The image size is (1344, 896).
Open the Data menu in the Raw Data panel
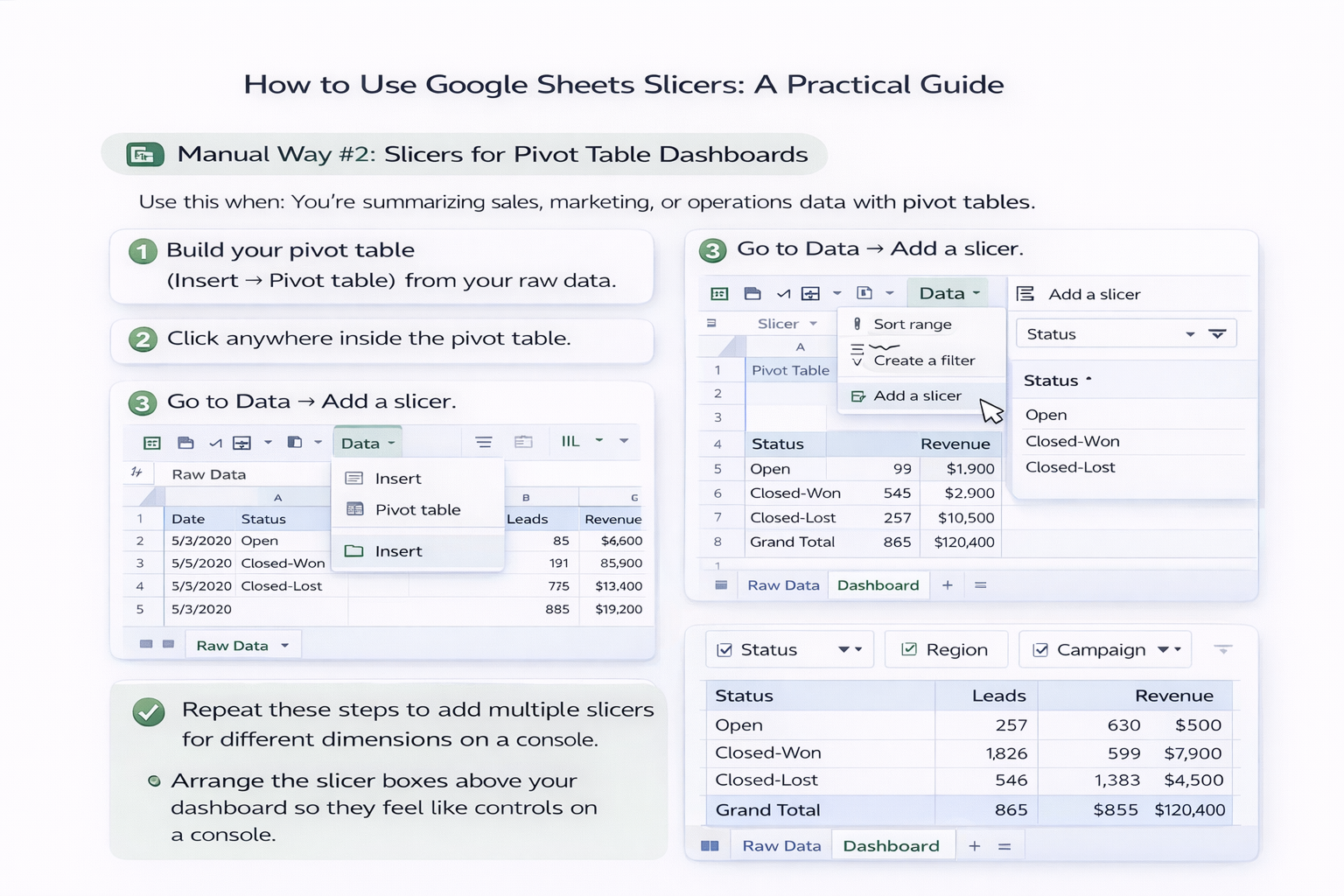click(367, 443)
